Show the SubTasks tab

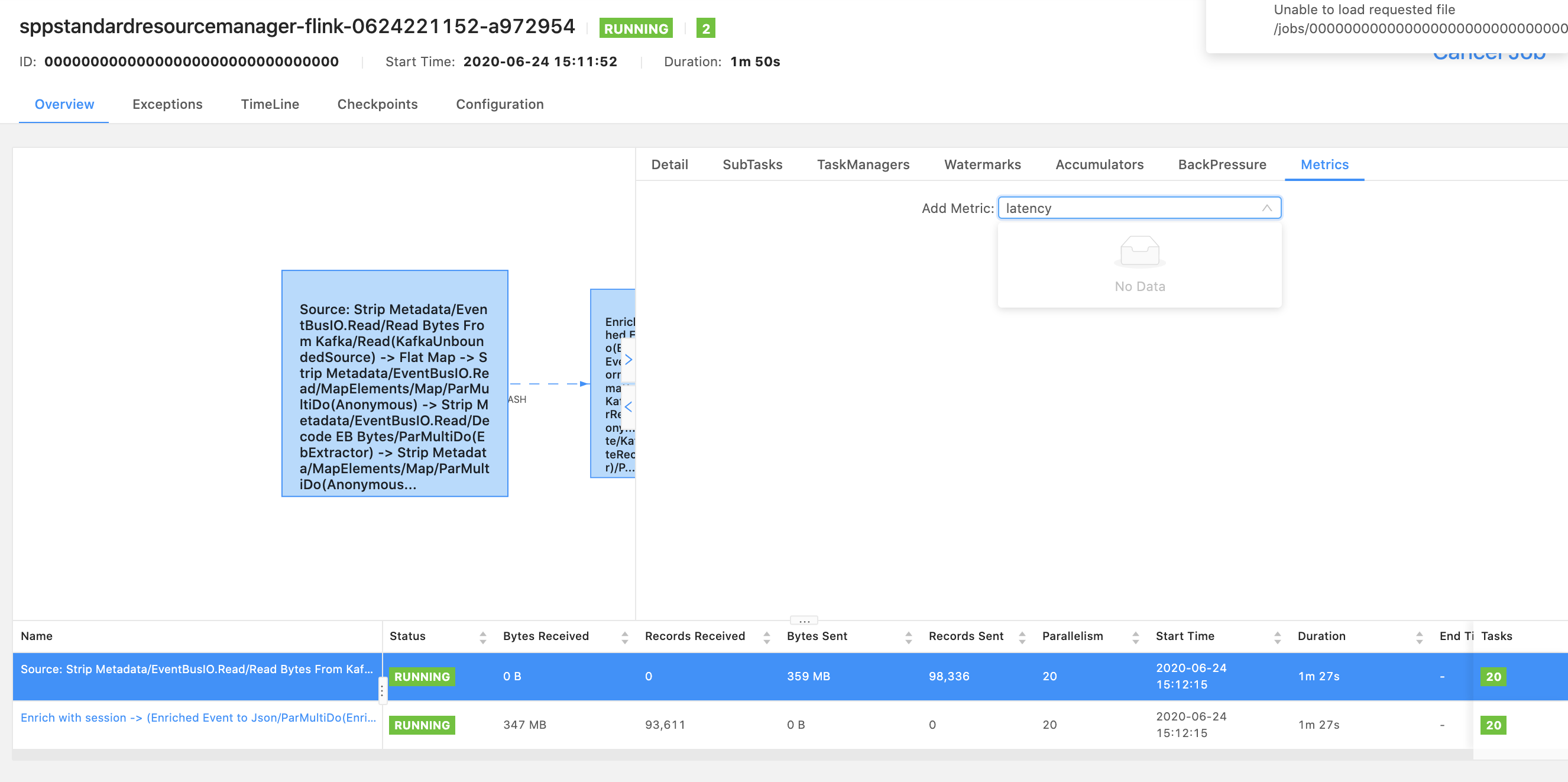752,164
